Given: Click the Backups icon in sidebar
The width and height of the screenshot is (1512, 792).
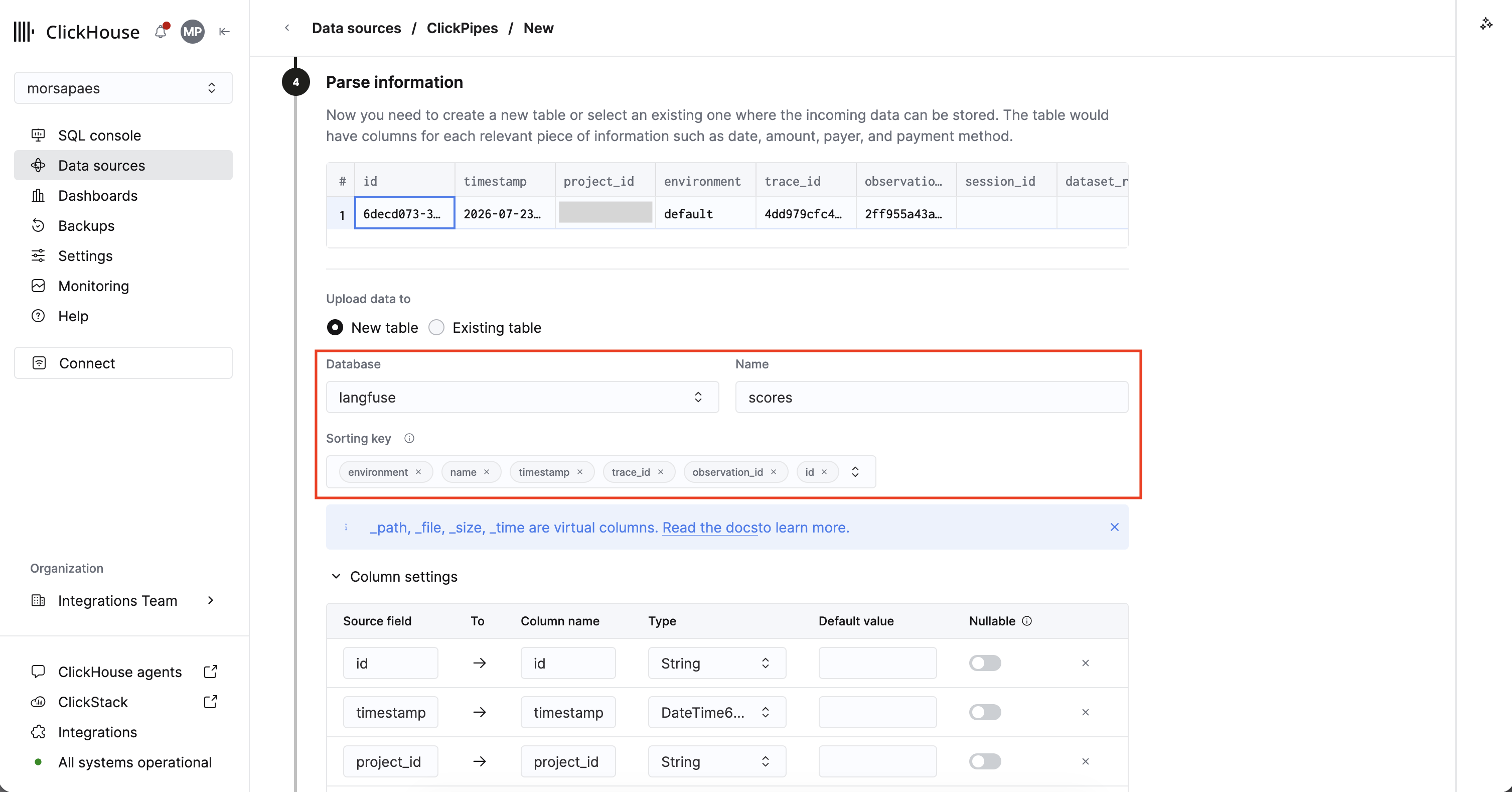Looking at the screenshot, I should [x=38, y=225].
